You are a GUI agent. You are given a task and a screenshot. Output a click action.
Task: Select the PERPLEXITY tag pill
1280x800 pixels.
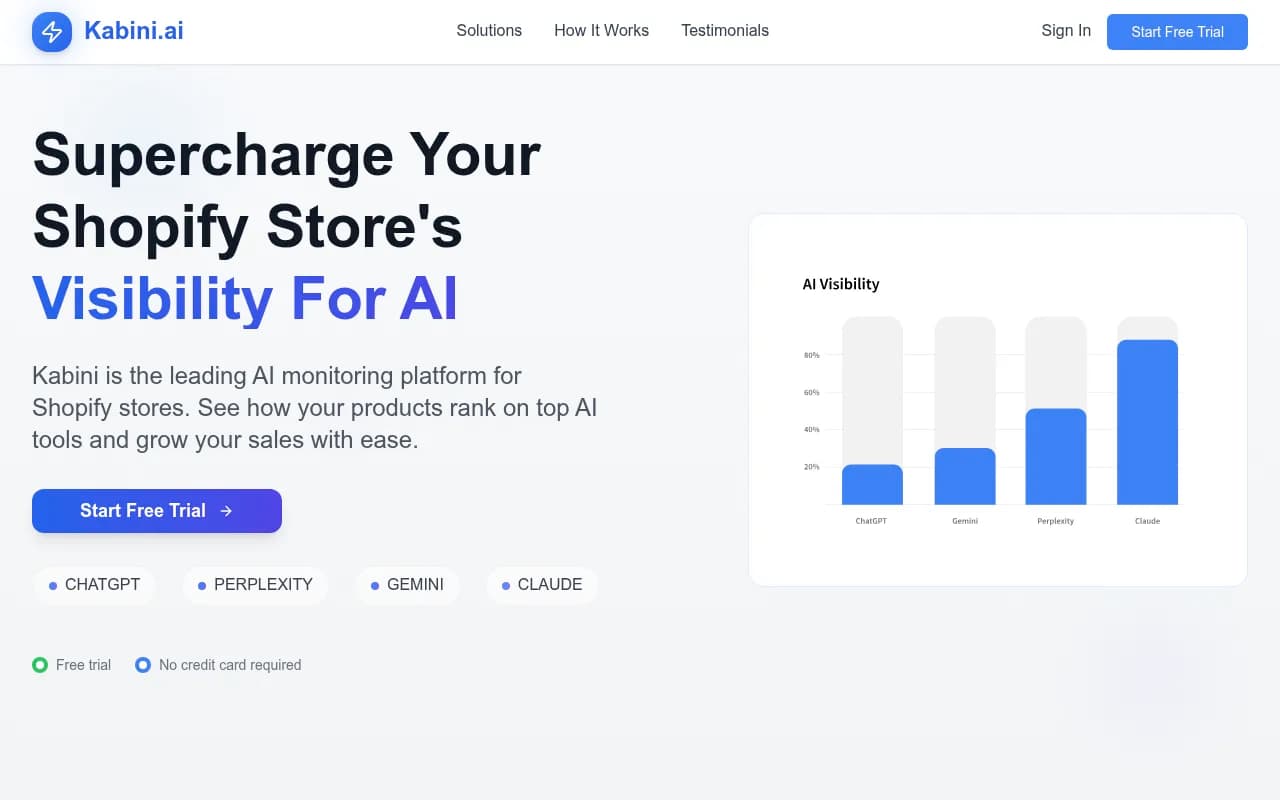point(255,585)
